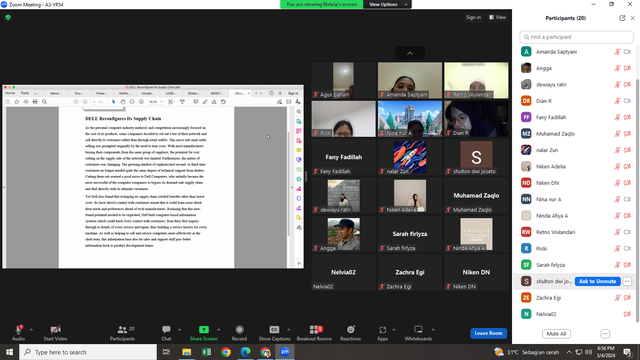Open Task View on the taskbar
This screenshot has width=640, height=360.
(x=166, y=352)
